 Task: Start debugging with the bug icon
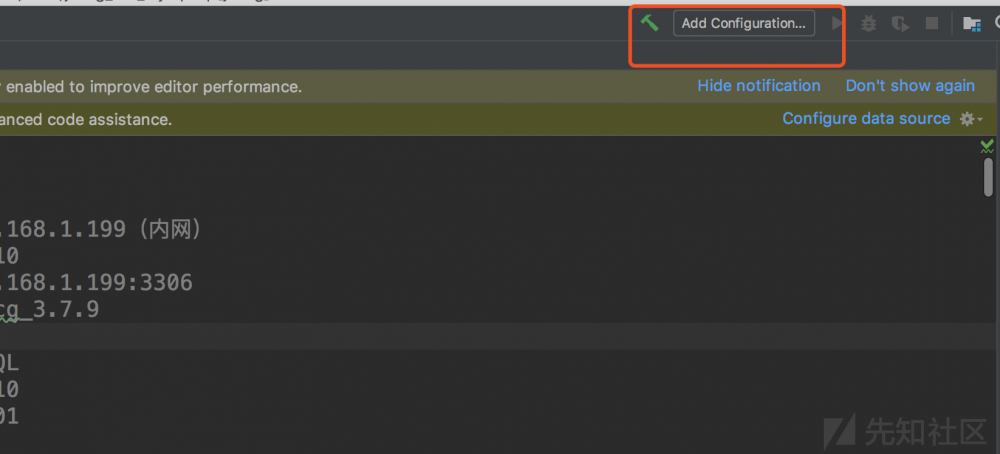click(869, 23)
